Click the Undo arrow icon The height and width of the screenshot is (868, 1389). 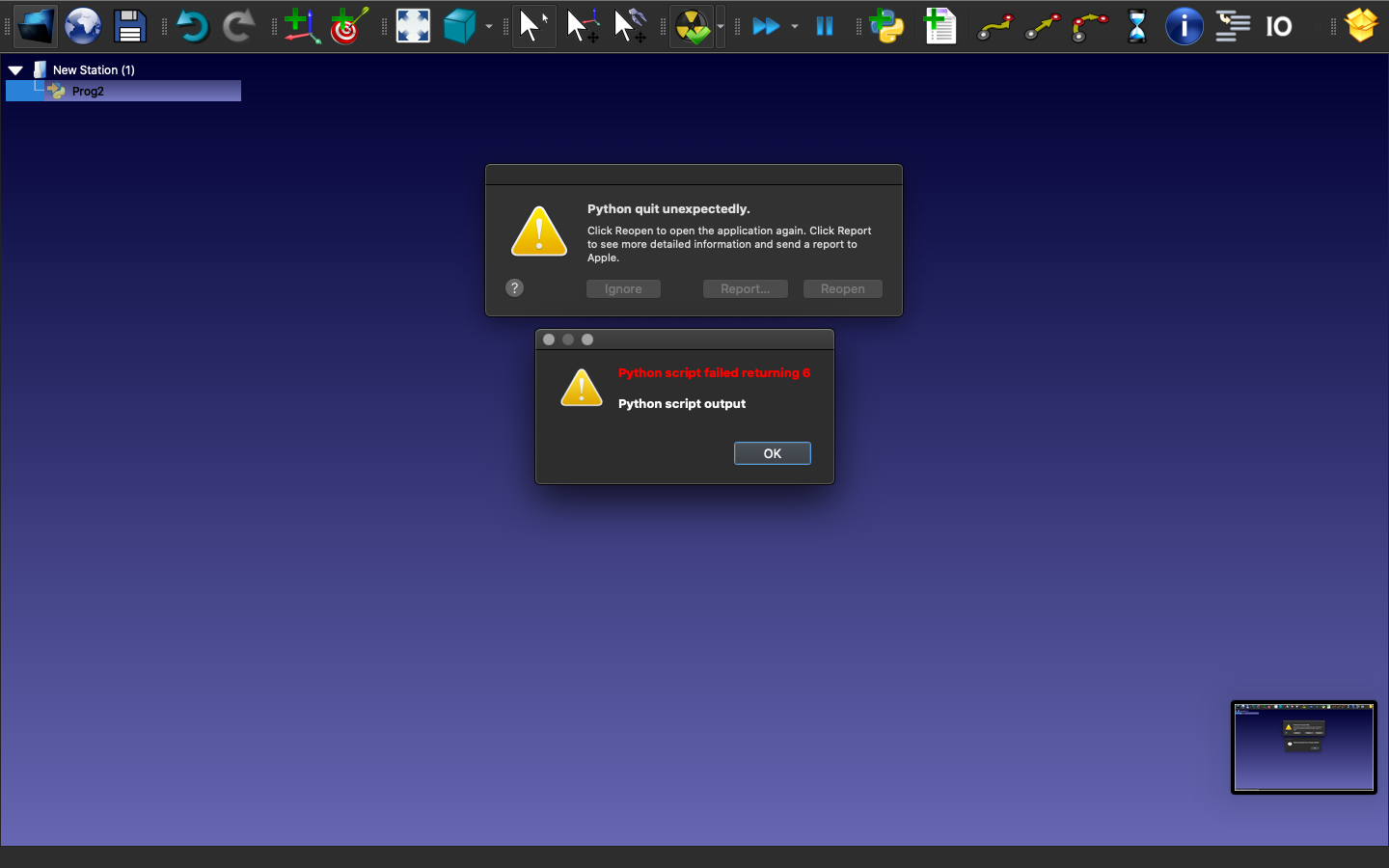coord(192,26)
